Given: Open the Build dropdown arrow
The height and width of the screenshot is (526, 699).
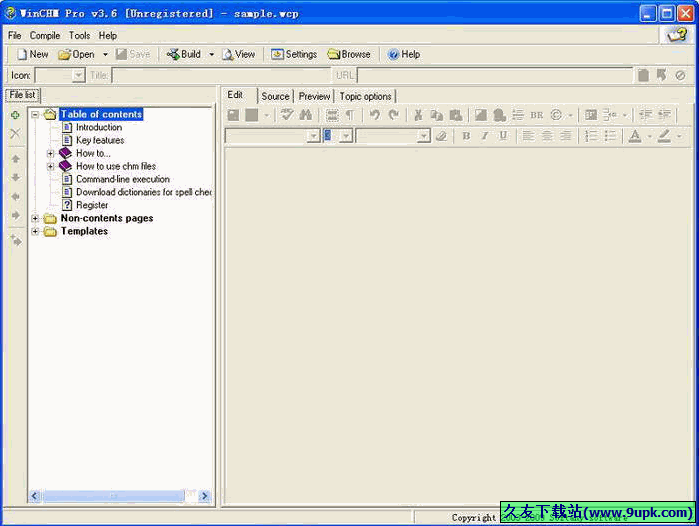Looking at the screenshot, I should tap(211, 54).
